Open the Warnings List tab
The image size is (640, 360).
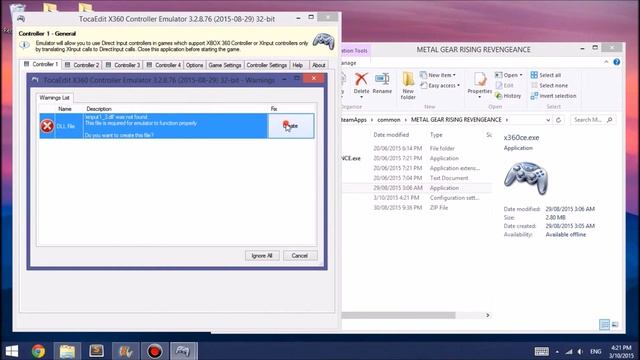54,98
